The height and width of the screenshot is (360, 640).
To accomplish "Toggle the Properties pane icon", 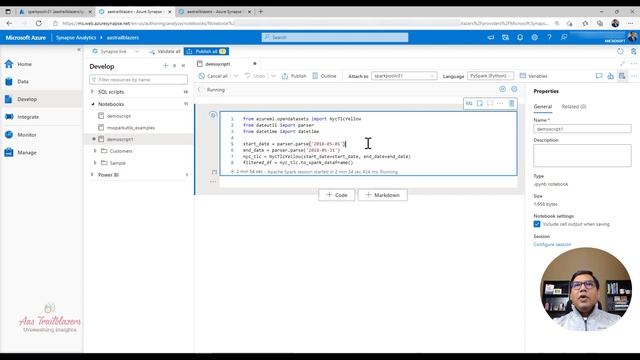I will coord(622,76).
